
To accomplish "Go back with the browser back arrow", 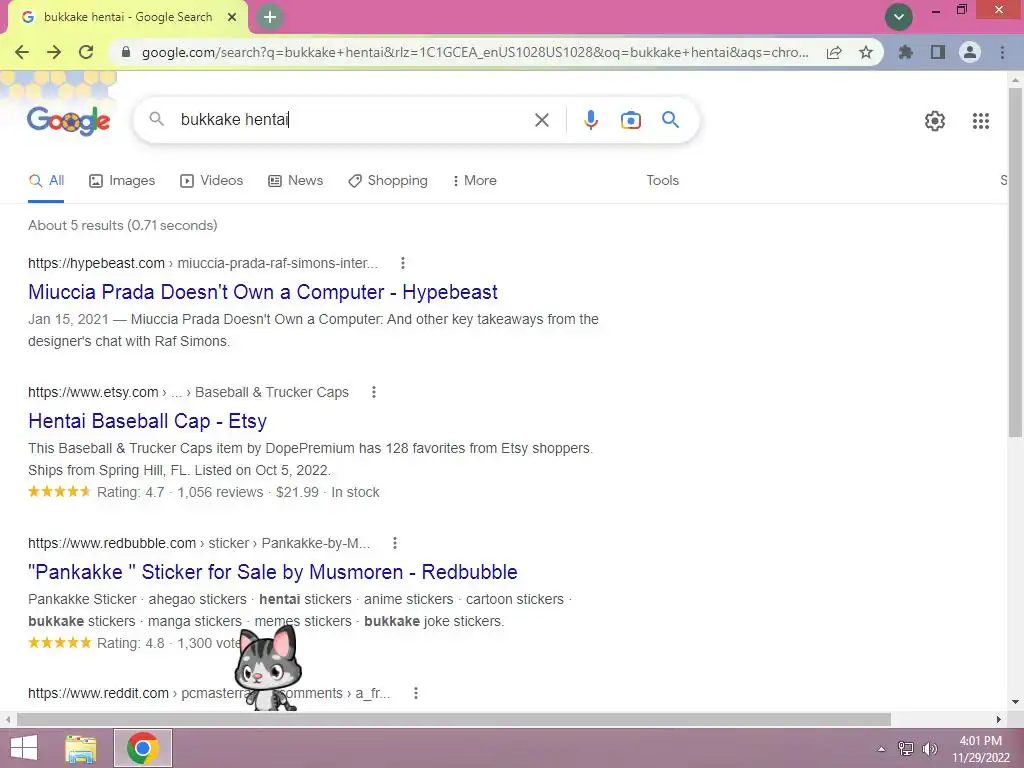I will [22, 52].
